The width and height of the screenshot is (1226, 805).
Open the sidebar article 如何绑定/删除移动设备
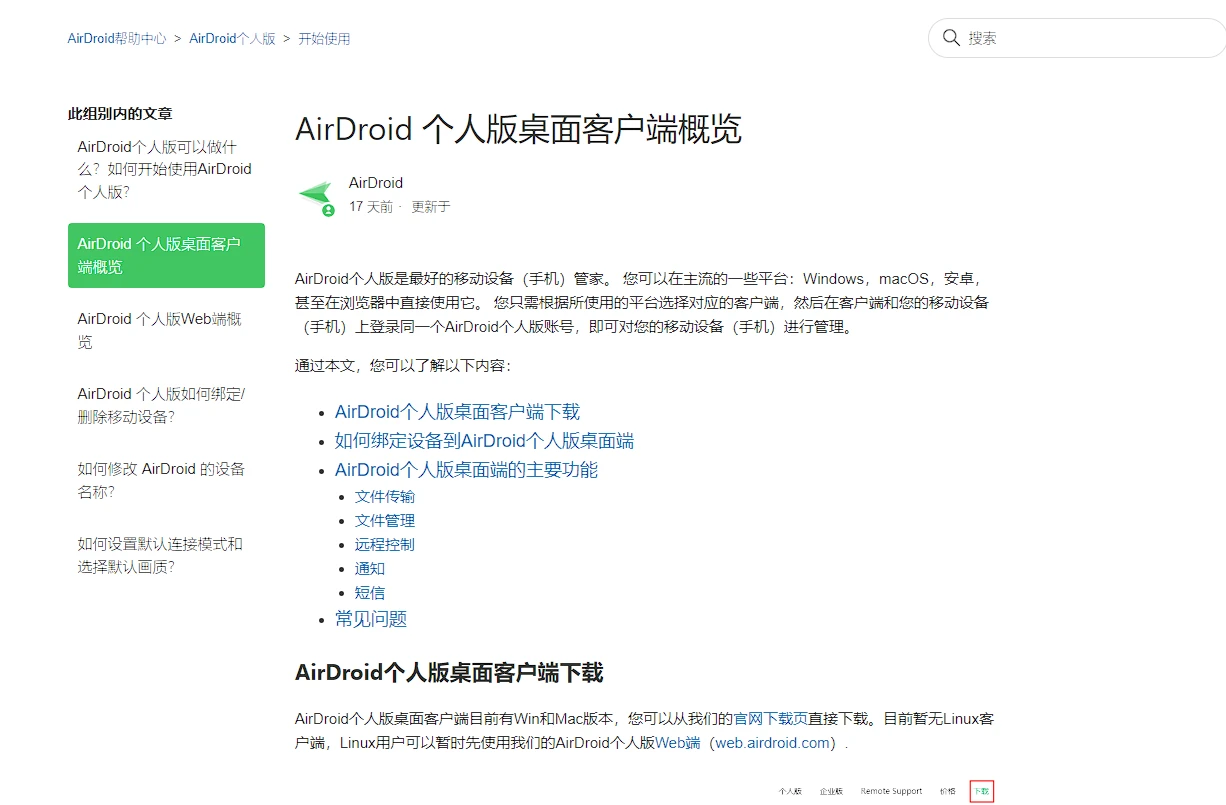(x=161, y=405)
